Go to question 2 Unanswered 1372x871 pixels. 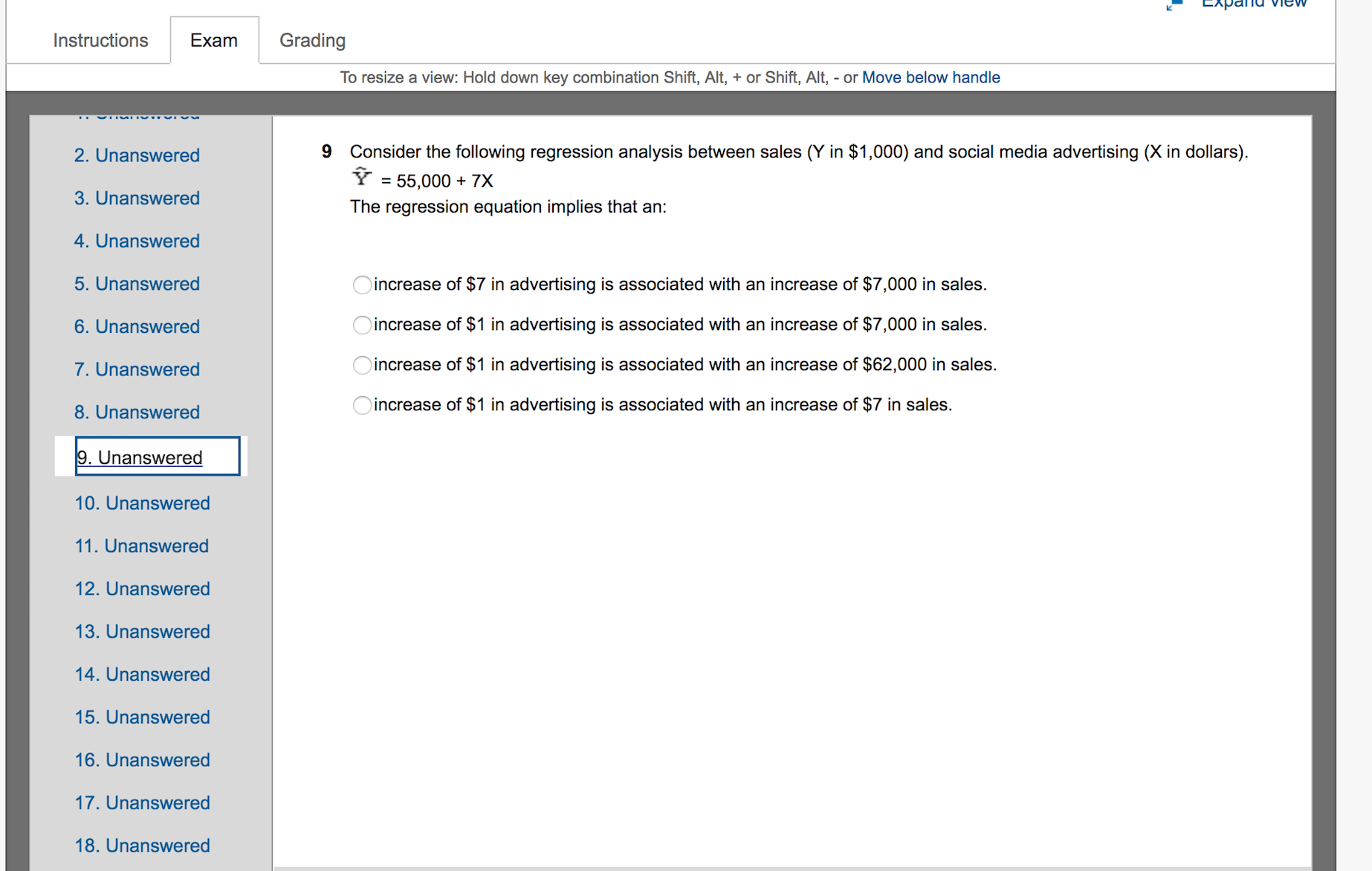(x=137, y=155)
